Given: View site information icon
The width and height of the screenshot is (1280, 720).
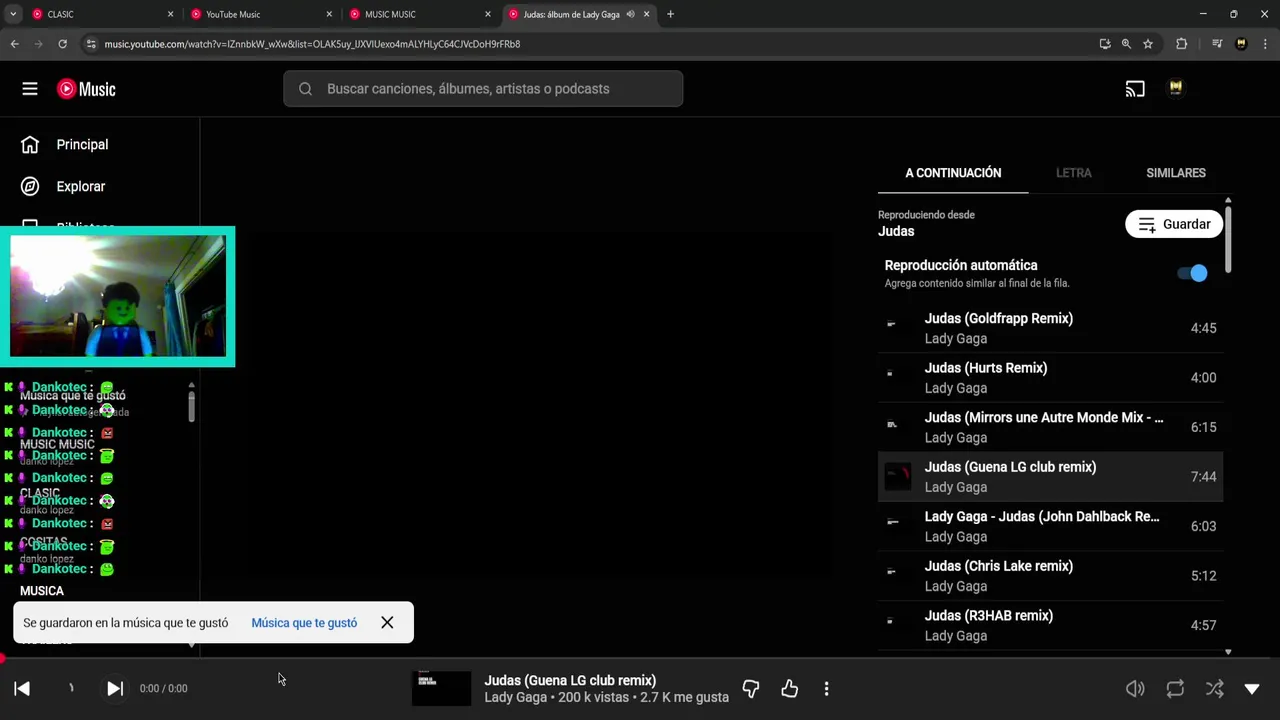Looking at the screenshot, I should click(x=91, y=44).
